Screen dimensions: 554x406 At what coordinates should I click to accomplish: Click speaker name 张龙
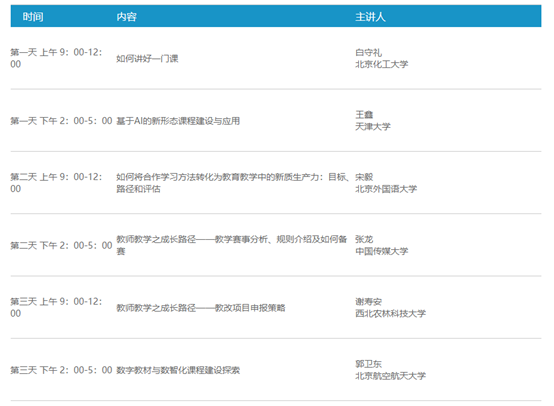point(364,239)
